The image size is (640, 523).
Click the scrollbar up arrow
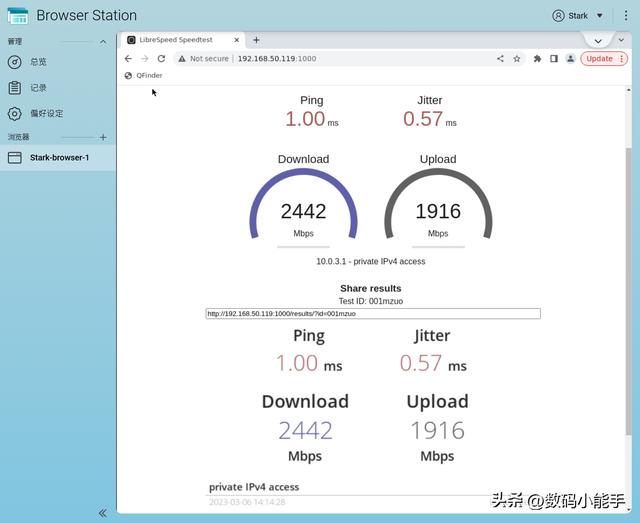[629, 90]
